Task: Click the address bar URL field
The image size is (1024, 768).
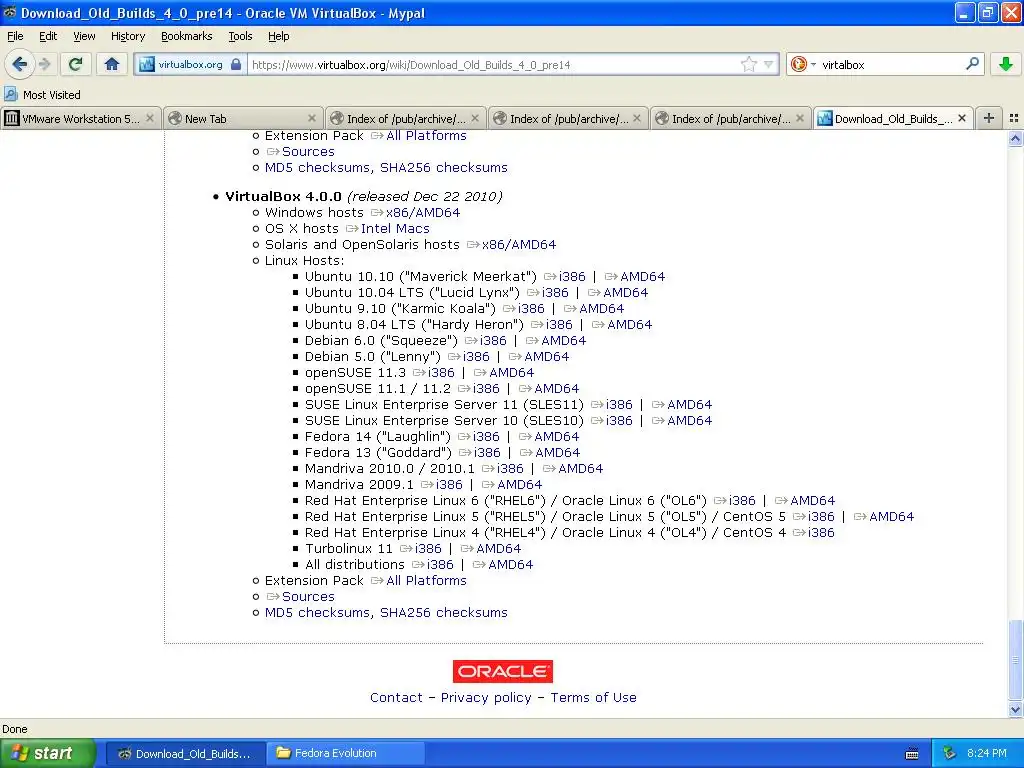Action: point(493,65)
